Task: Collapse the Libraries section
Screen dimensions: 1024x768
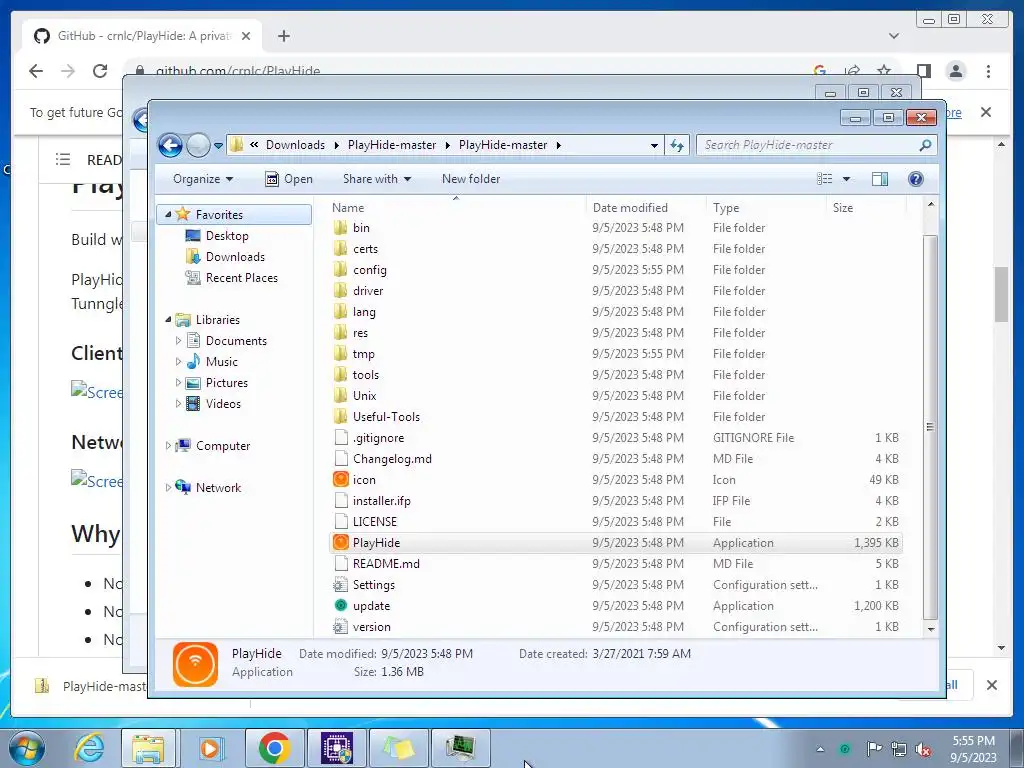Action: tap(168, 319)
